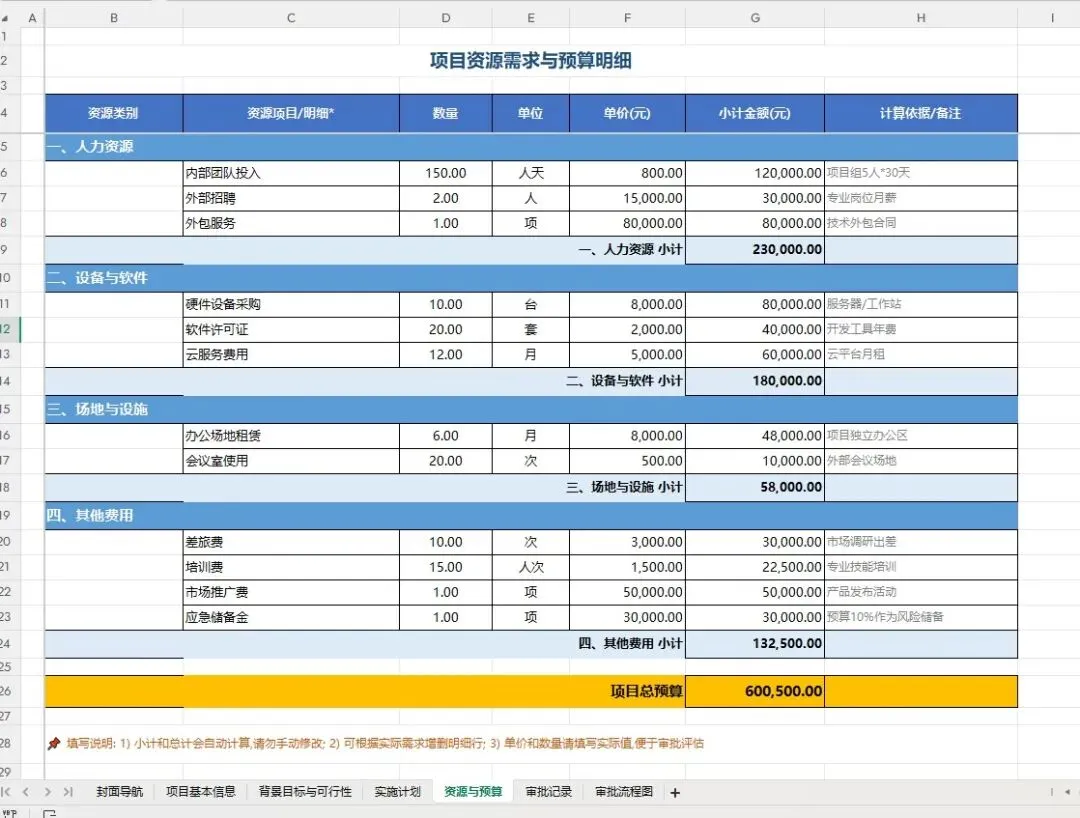The height and width of the screenshot is (818, 1080).
Task: Go to next sheet navigation arrow
Action: tap(47, 792)
